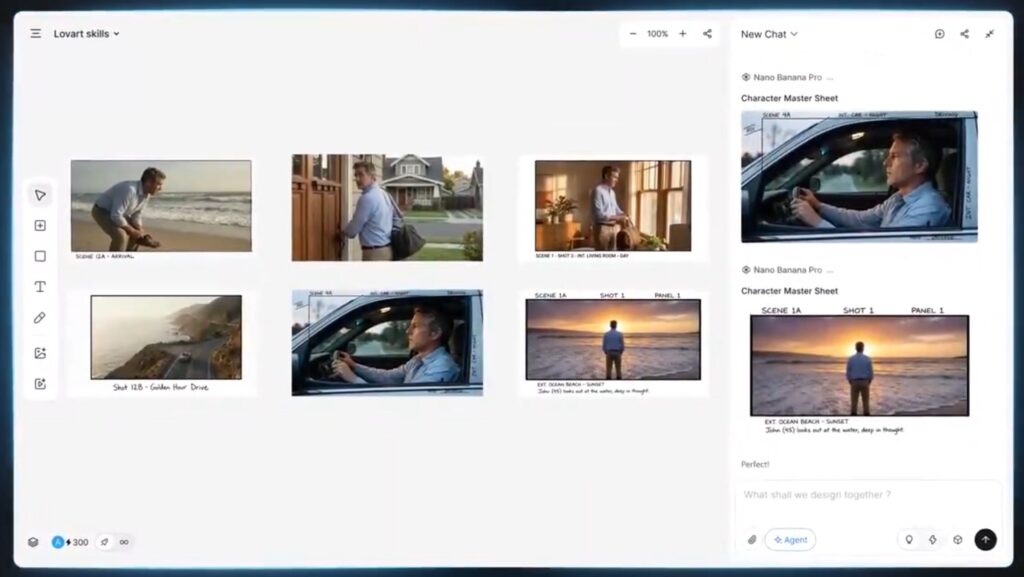Select the Golden Hour Drive storyboard image
Viewport: 1024px width, 577px height.
coord(166,337)
